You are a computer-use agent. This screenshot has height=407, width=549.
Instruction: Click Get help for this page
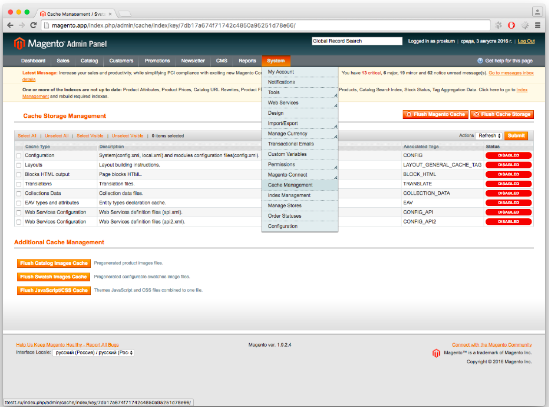pyautogui.click(x=509, y=61)
